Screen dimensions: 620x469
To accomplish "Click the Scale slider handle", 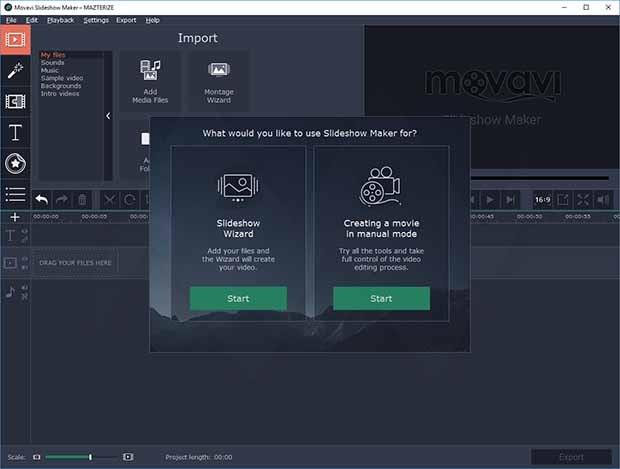I will tap(91, 457).
